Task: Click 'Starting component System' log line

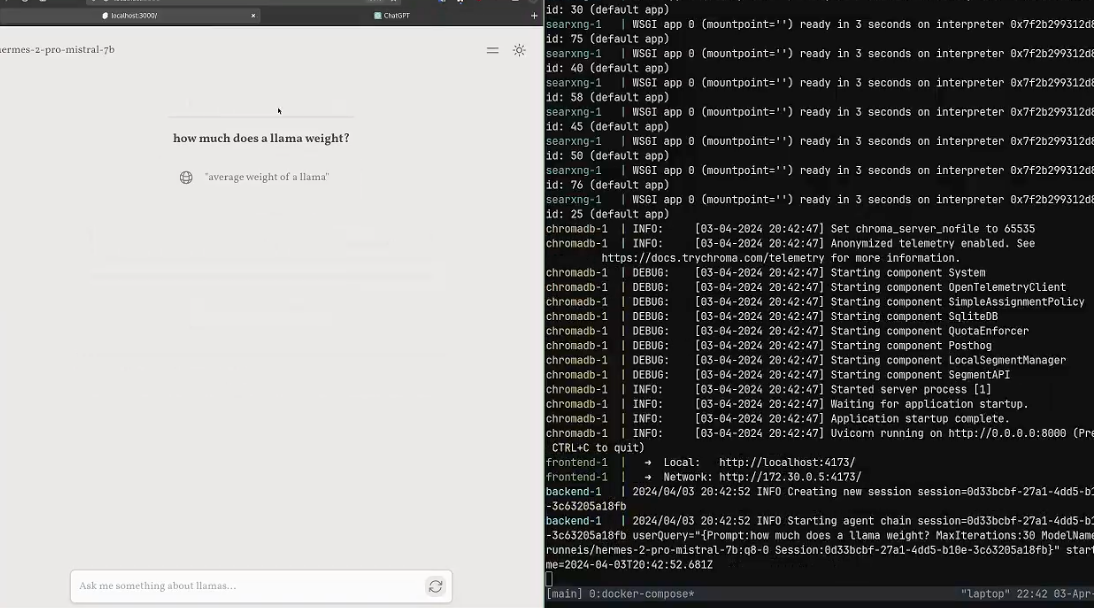Action: (x=765, y=273)
